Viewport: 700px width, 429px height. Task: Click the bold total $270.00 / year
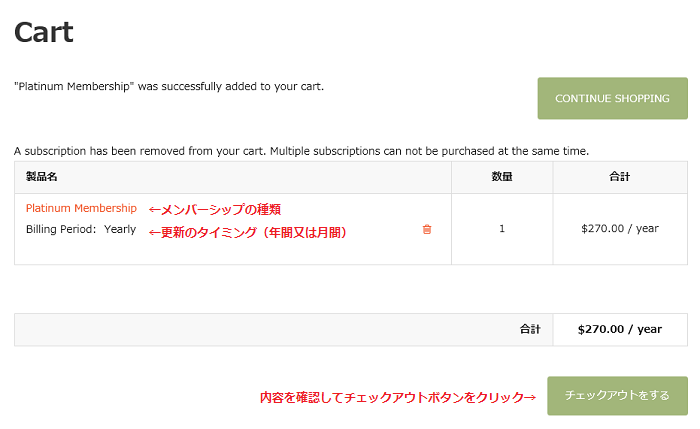tap(620, 329)
